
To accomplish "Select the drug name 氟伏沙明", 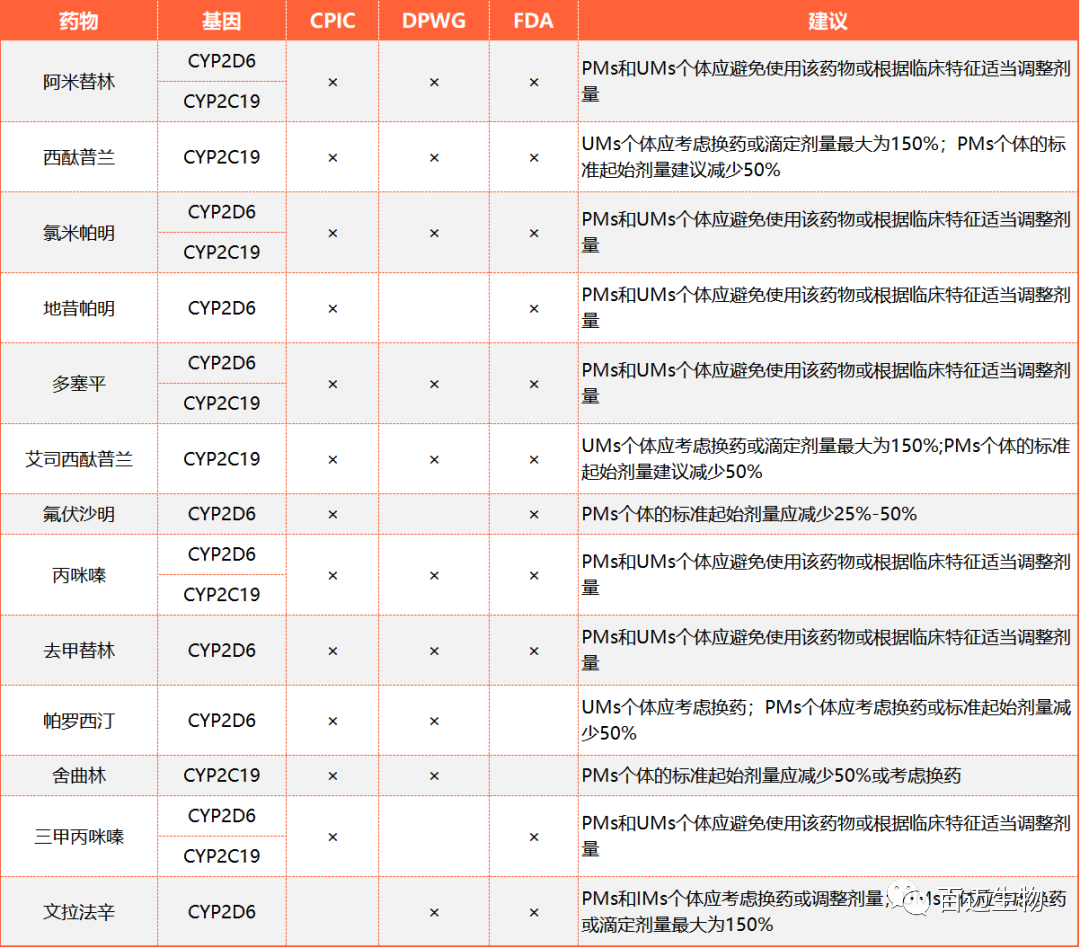I will pos(79,514).
